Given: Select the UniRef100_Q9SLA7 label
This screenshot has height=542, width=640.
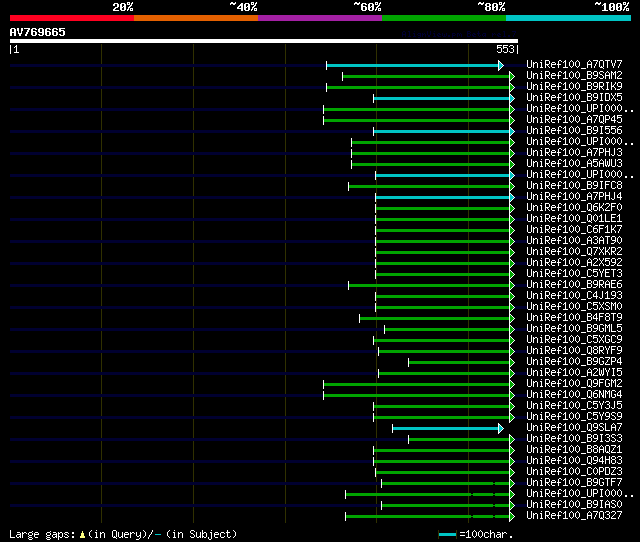Looking at the screenshot, I should coord(574,428).
